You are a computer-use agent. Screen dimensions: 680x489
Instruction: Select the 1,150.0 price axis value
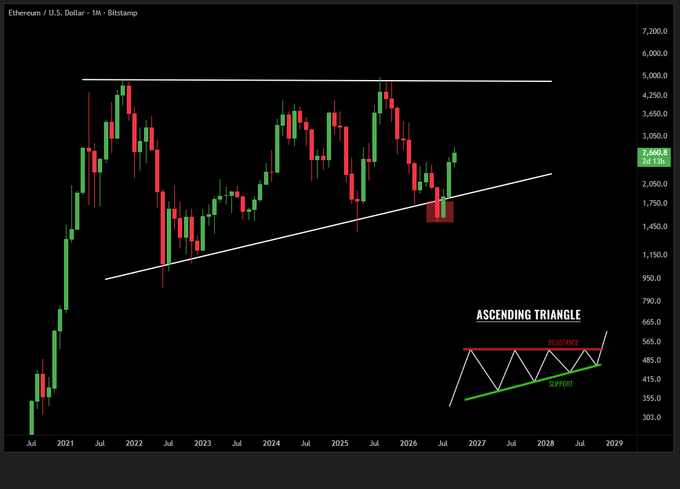tap(654, 255)
